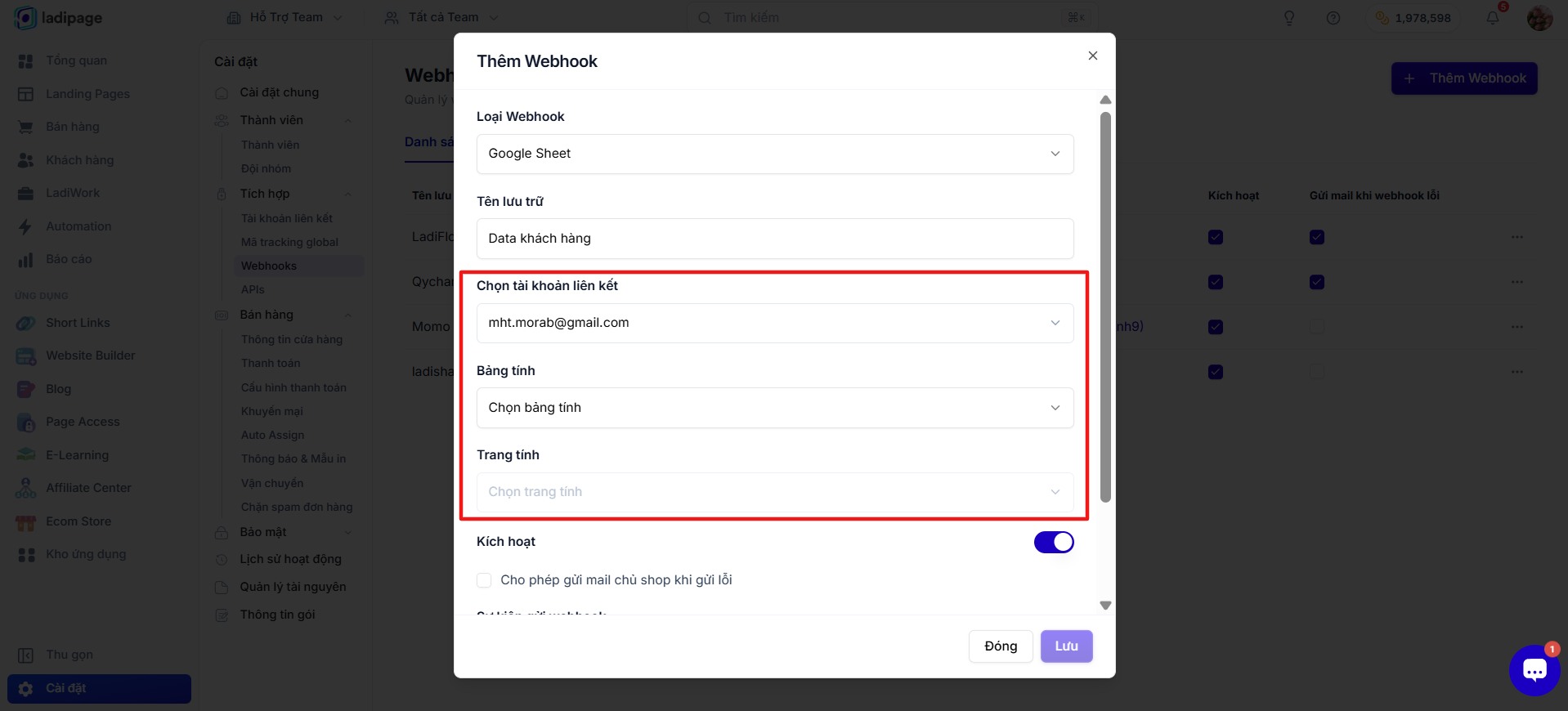Expand the linked account mht.morab@gmail.com dropdown
1568x711 pixels.
pyautogui.click(x=775, y=323)
